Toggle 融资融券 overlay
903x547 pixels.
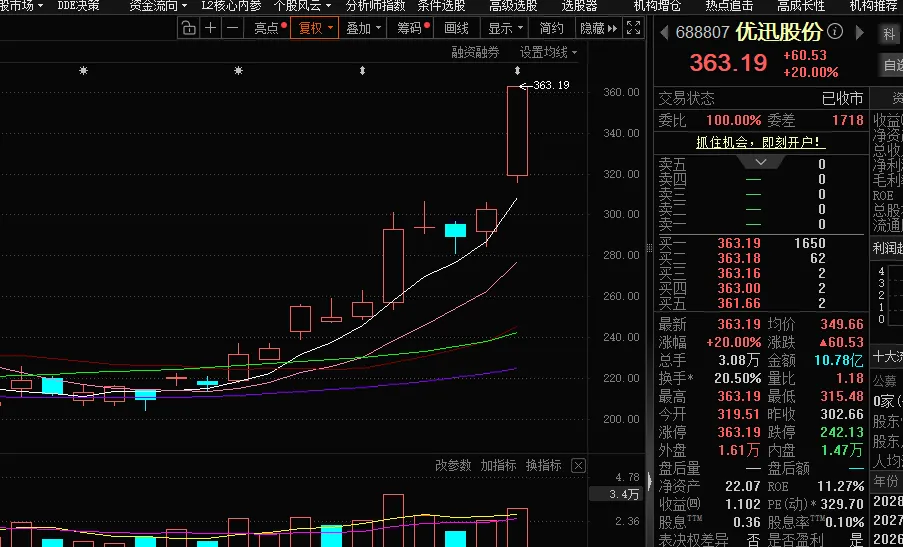(x=475, y=52)
